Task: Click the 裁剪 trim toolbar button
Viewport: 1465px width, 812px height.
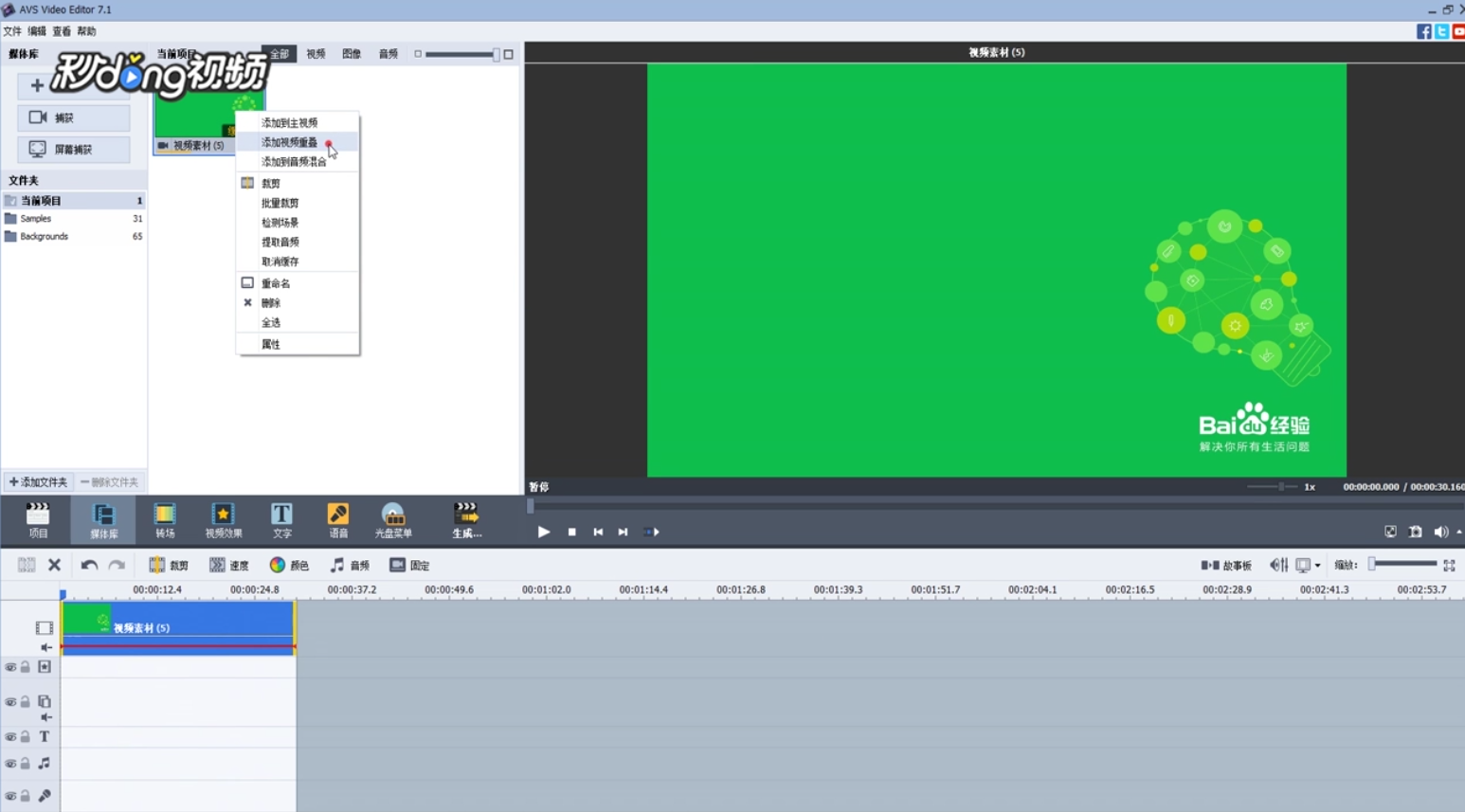Action: tap(169, 565)
